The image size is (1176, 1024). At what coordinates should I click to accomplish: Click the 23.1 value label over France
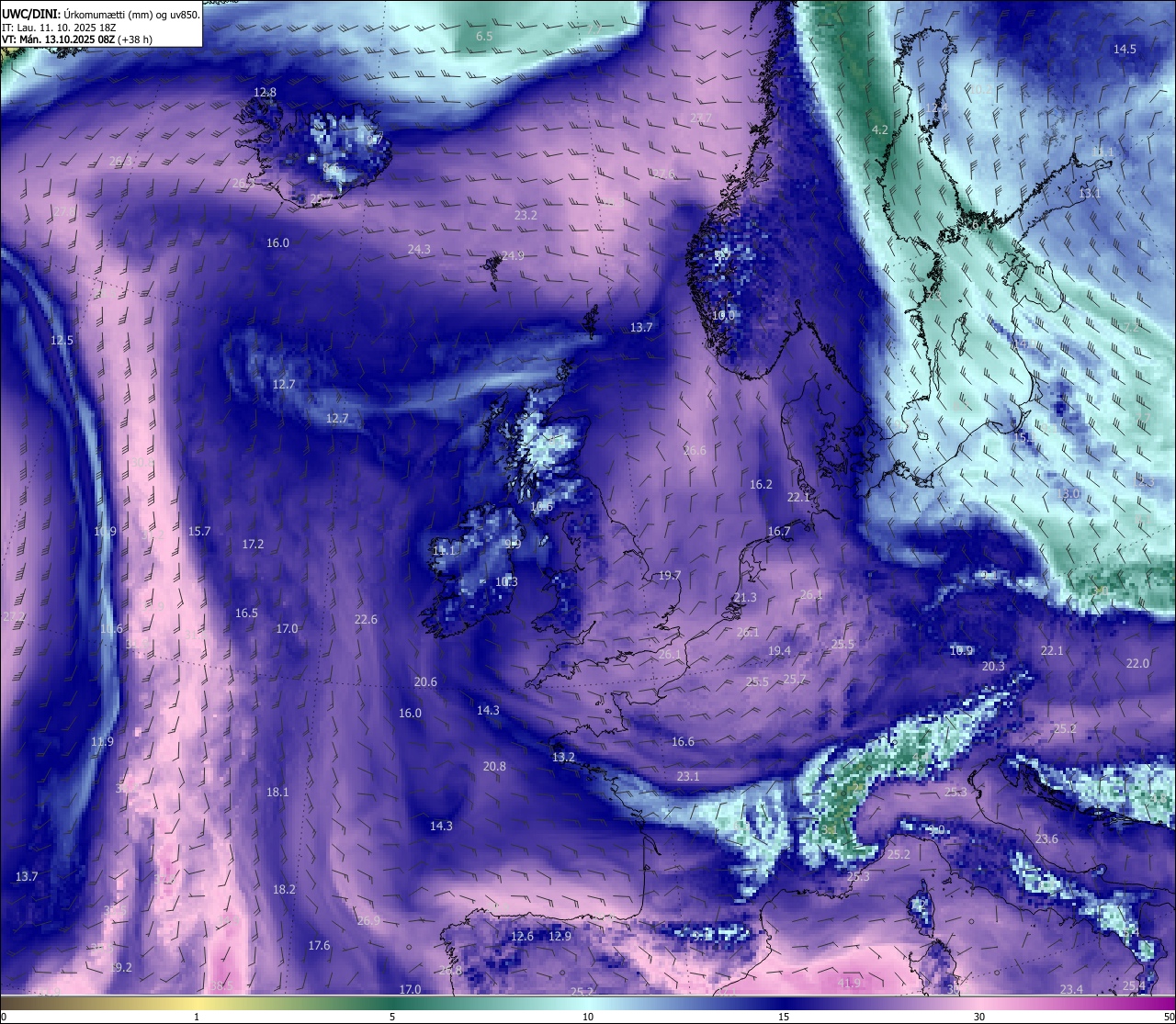coord(688,776)
